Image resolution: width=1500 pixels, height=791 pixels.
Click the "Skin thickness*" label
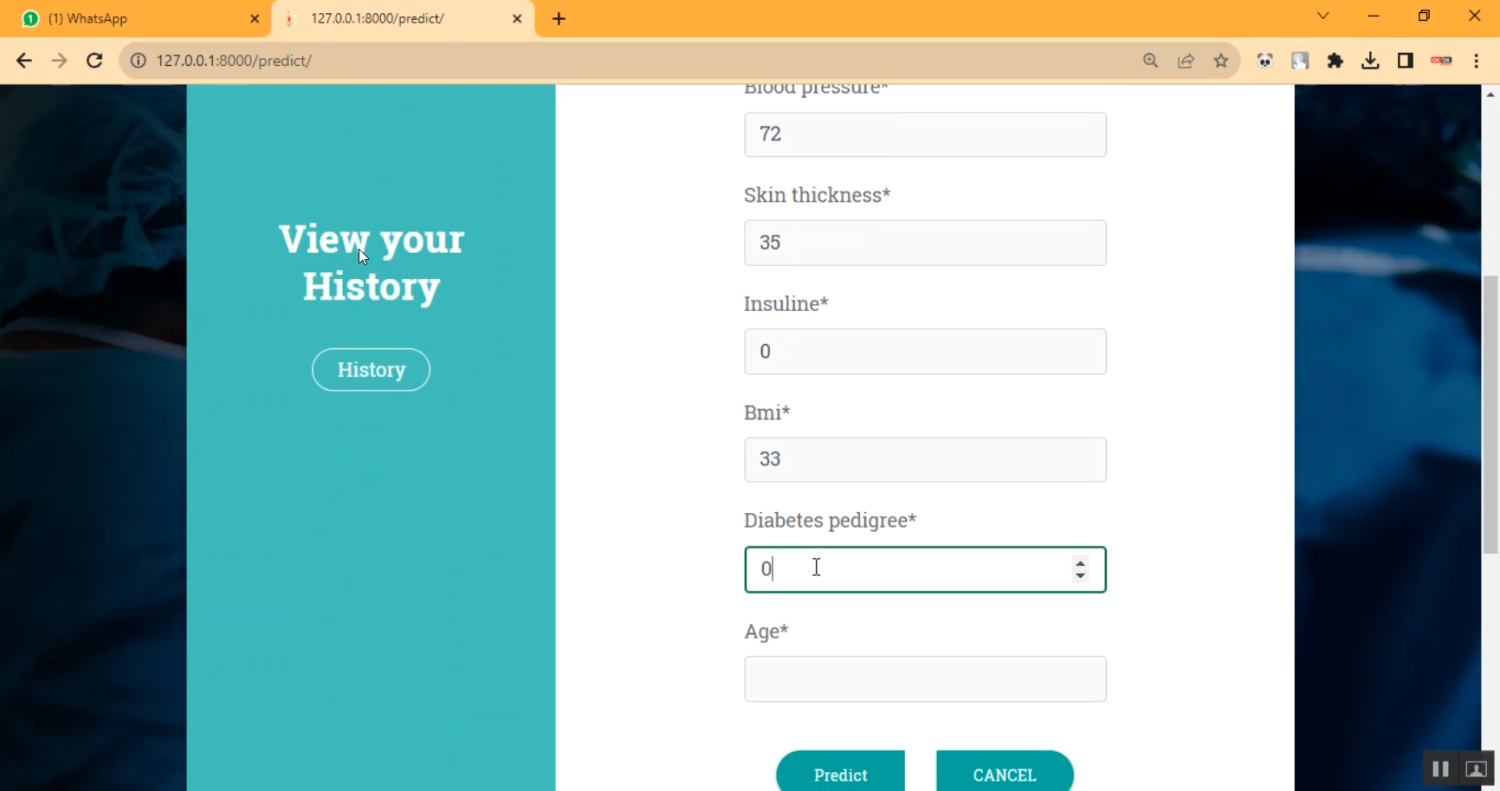coord(817,195)
